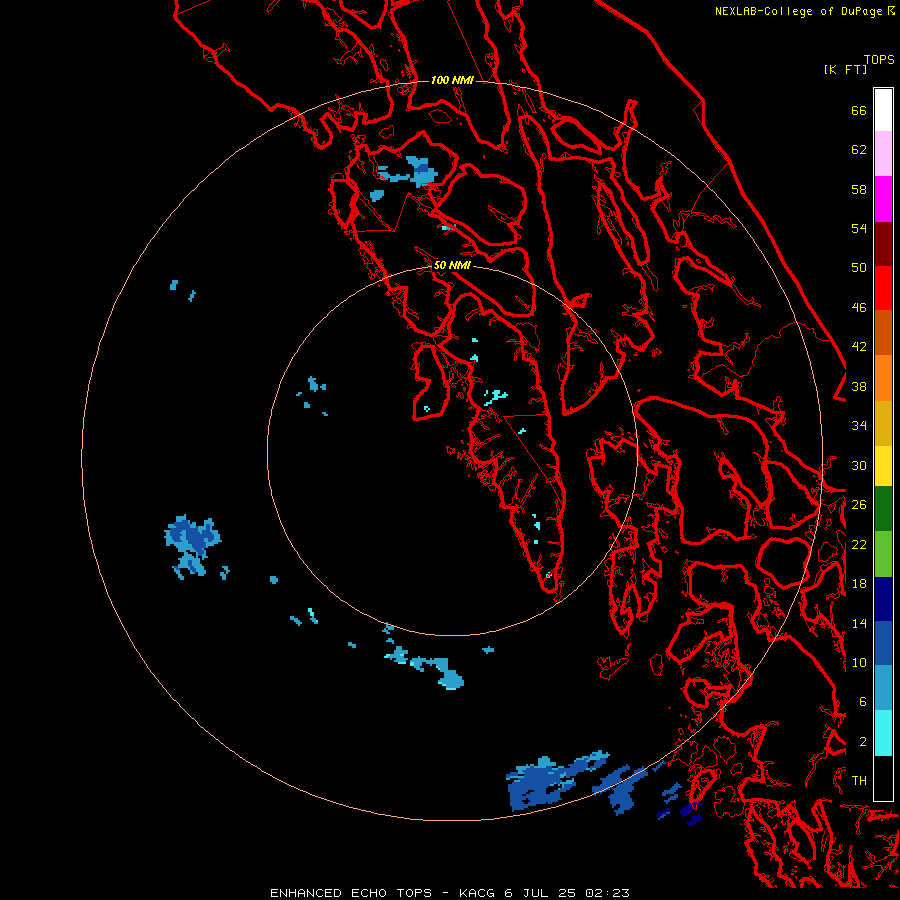Click the legend value 26

[859, 505]
